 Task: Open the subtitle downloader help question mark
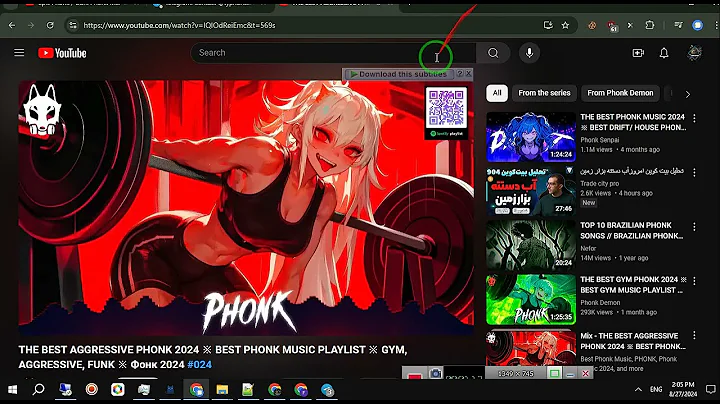(x=460, y=73)
